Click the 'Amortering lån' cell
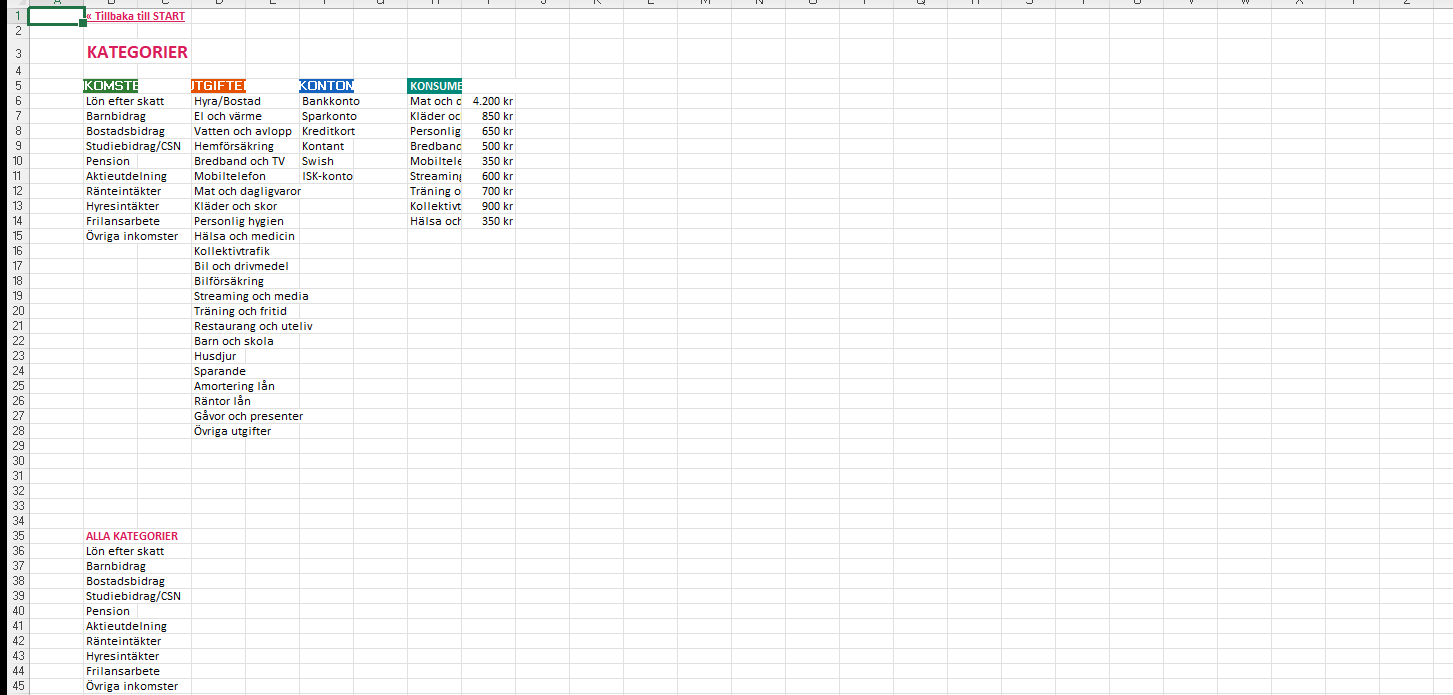The height and width of the screenshot is (695, 1453). tap(234, 386)
